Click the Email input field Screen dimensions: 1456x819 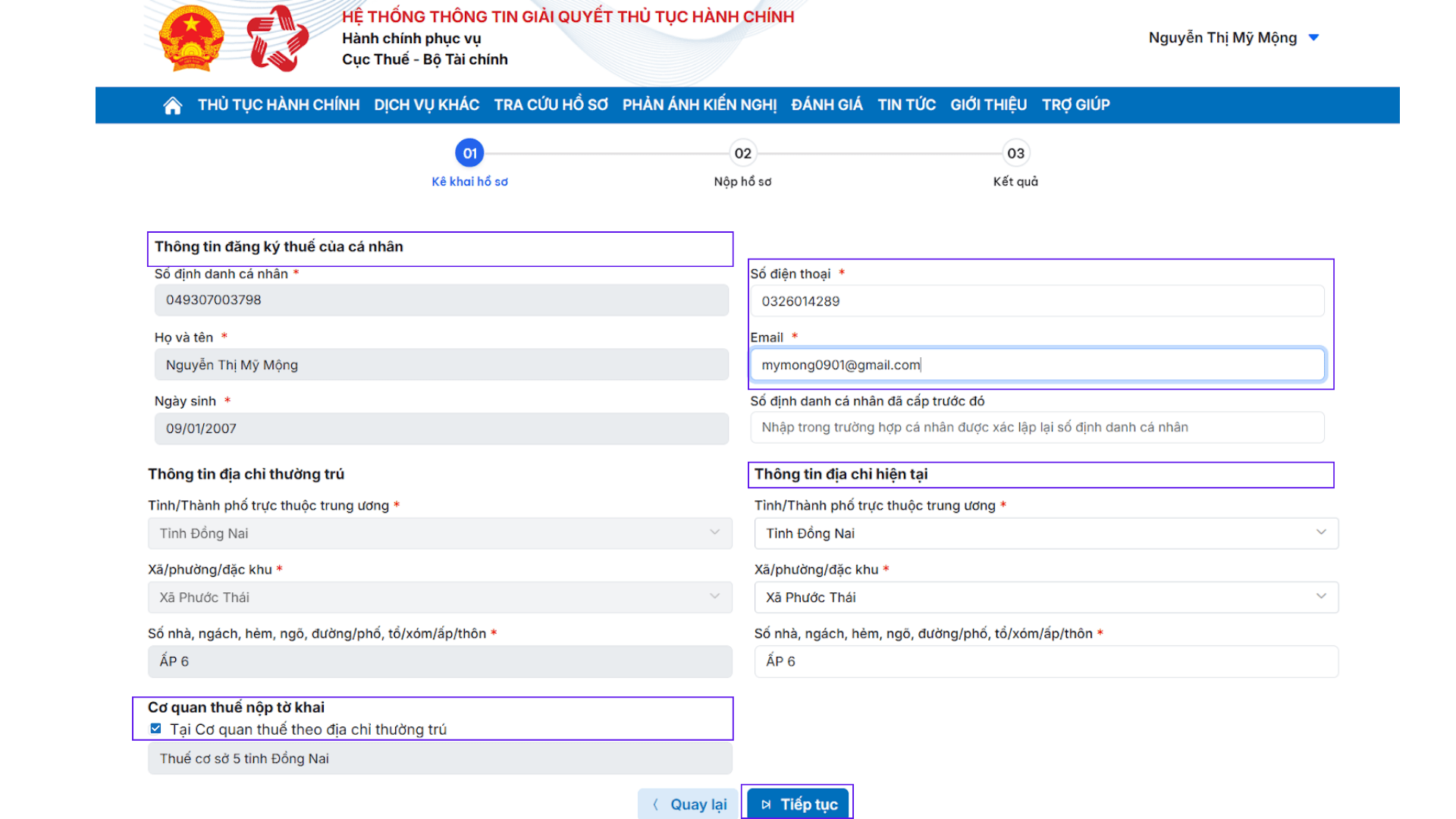point(1037,365)
